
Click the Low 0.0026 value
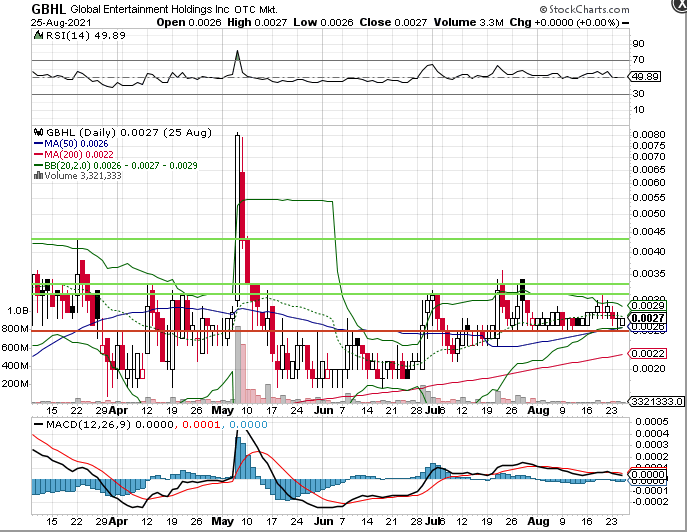point(323,22)
